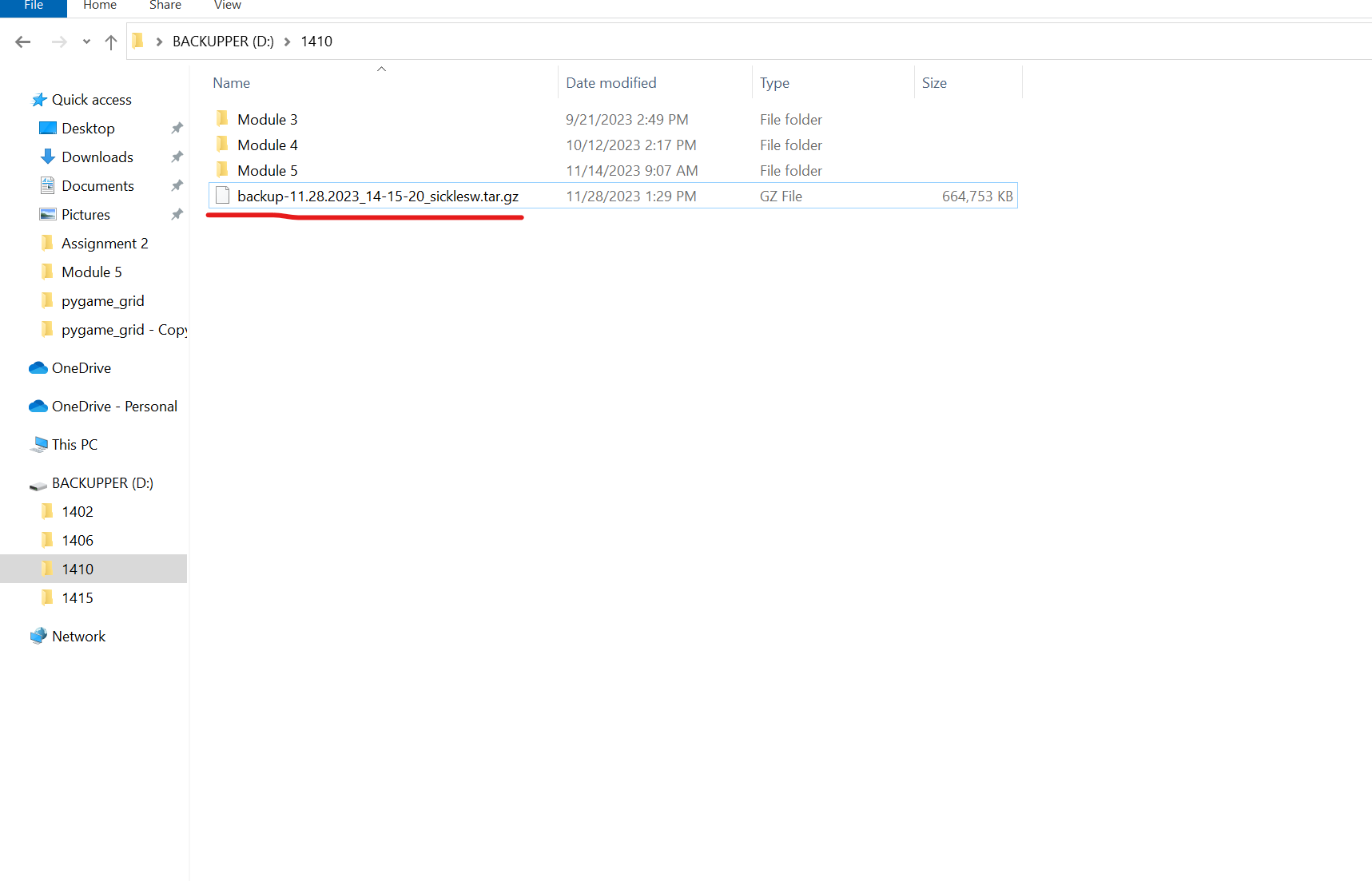Open the Home ribbon tab
Viewport: 1372px width, 881px height.
(x=99, y=6)
